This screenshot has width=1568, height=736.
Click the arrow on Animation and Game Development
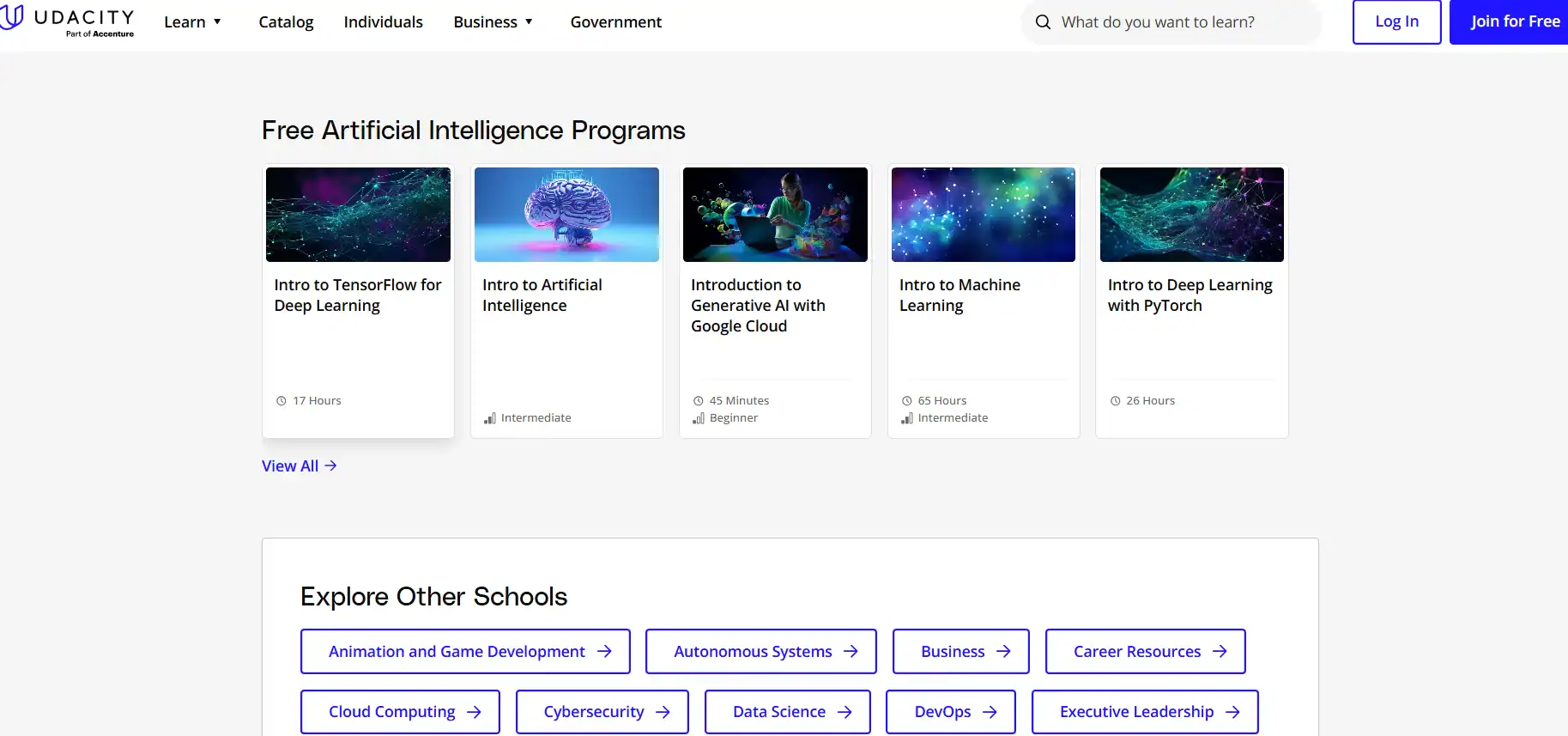tap(604, 652)
